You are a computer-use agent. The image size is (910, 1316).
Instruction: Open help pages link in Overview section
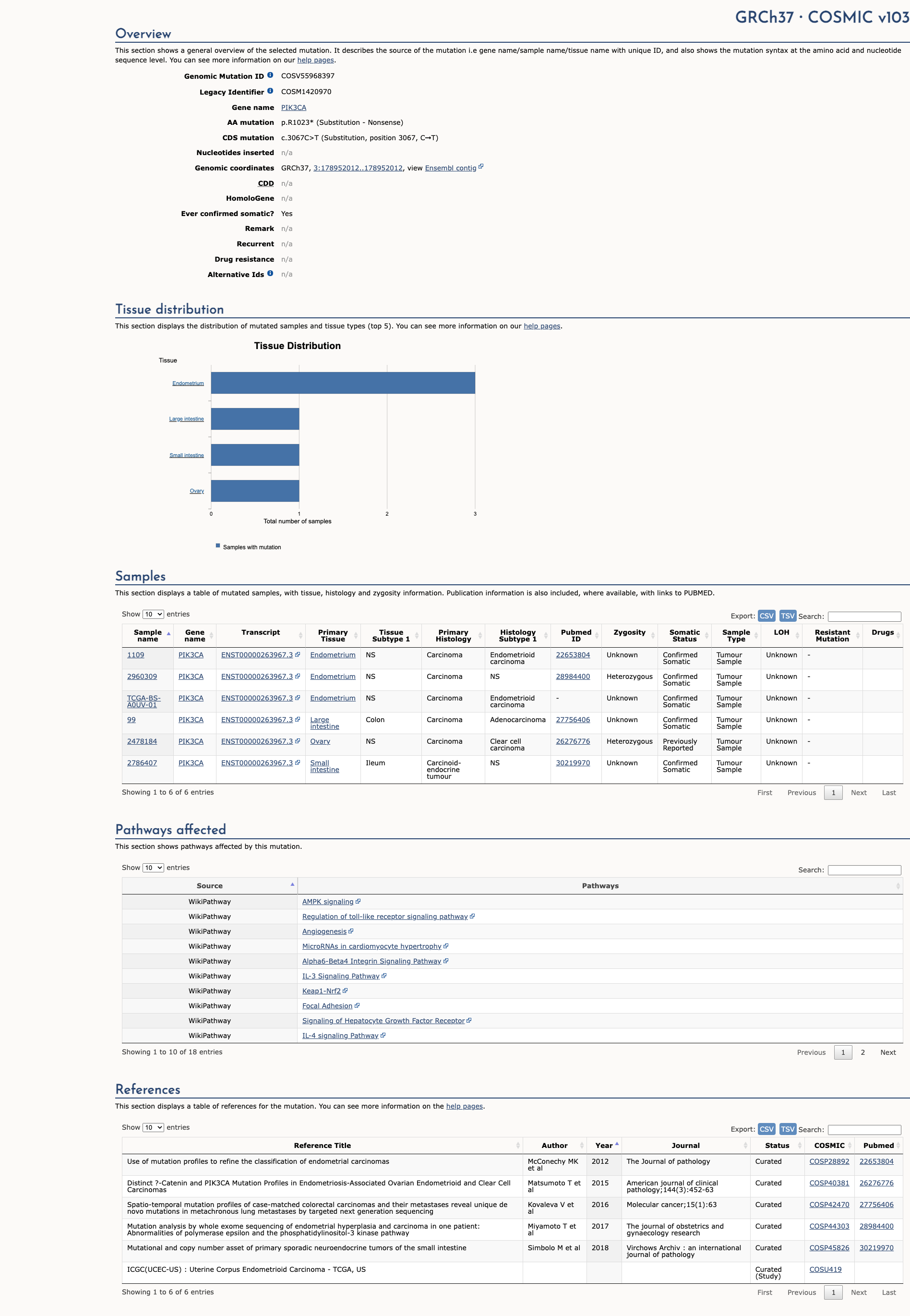click(315, 60)
